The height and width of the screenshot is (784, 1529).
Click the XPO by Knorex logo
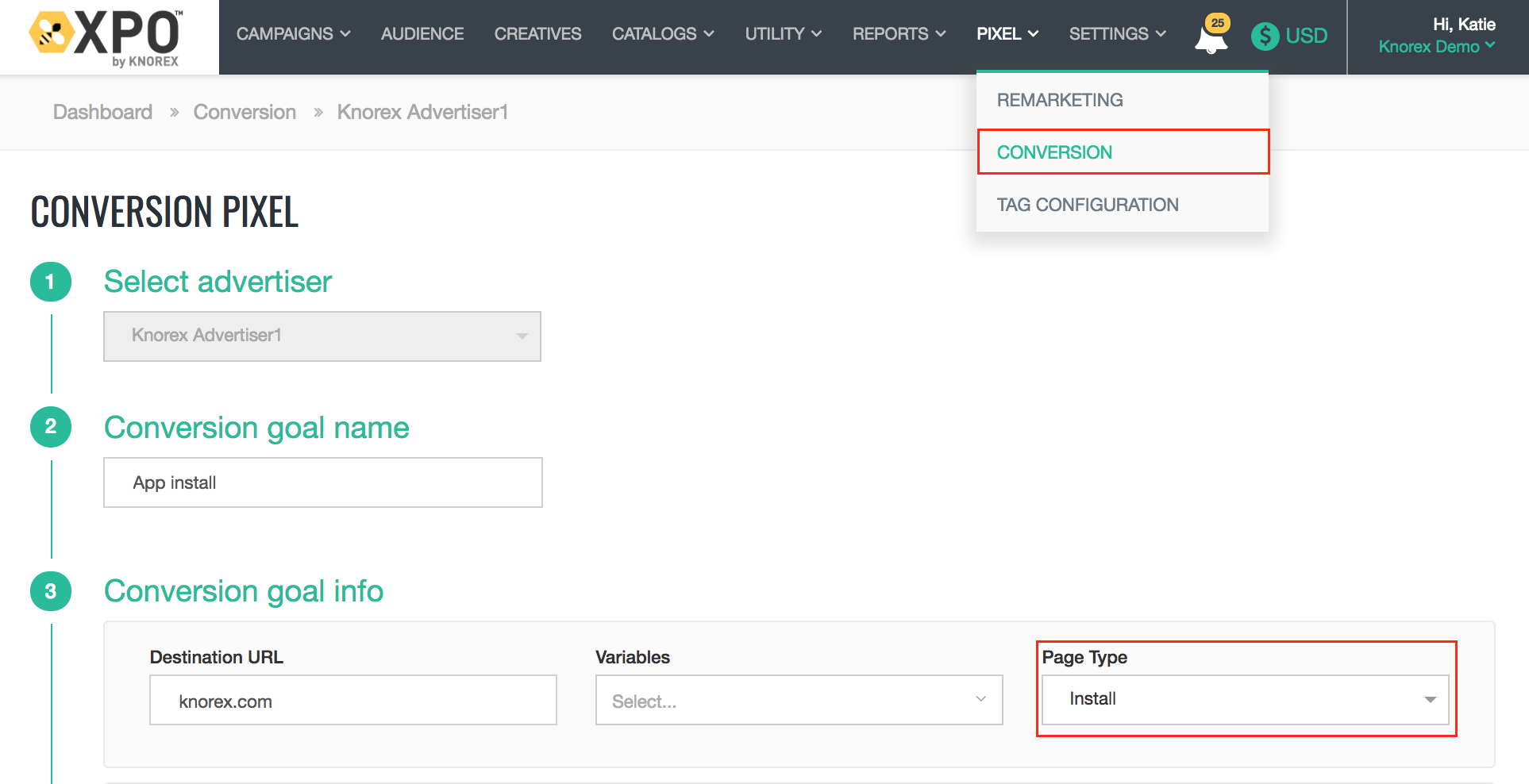pyautogui.click(x=106, y=37)
